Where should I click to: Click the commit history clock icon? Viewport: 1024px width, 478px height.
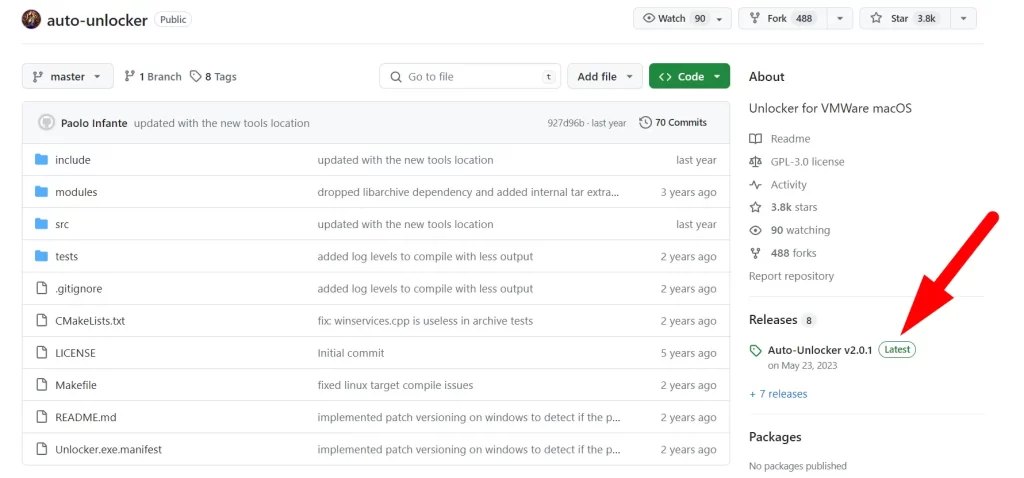(645, 122)
